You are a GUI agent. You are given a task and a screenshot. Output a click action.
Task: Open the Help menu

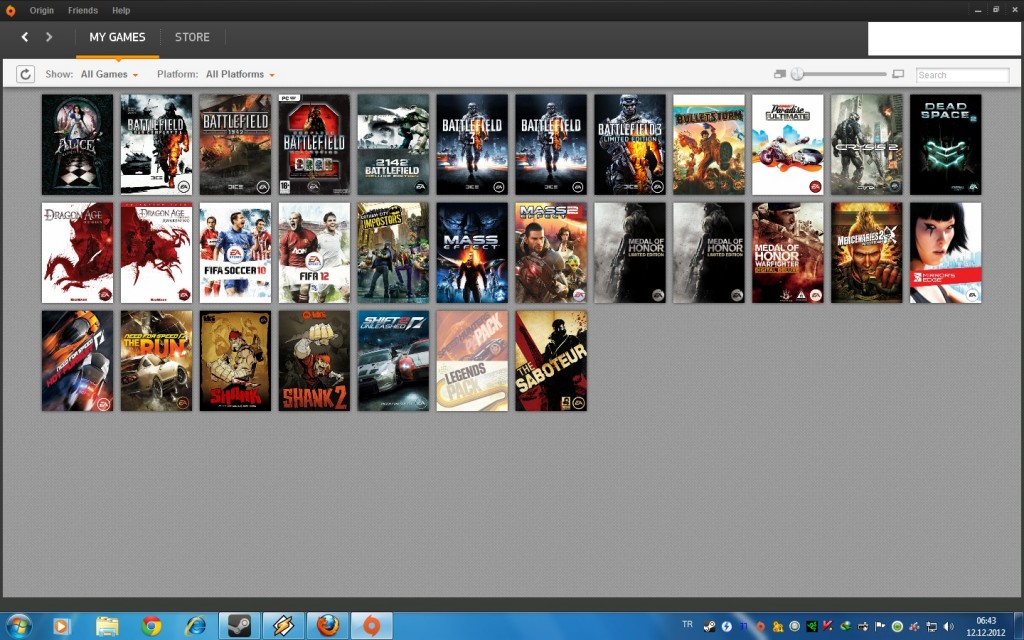pos(121,10)
